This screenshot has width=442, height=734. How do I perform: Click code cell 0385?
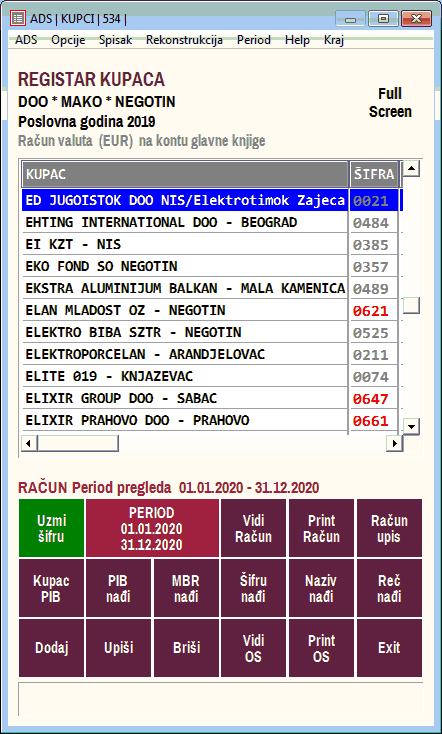pyautogui.click(x=374, y=244)
